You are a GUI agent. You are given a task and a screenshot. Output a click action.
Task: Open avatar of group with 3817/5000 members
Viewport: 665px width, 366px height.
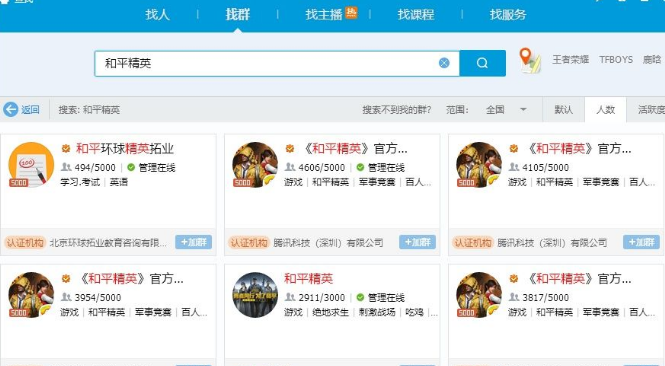(x=479, y=295)
